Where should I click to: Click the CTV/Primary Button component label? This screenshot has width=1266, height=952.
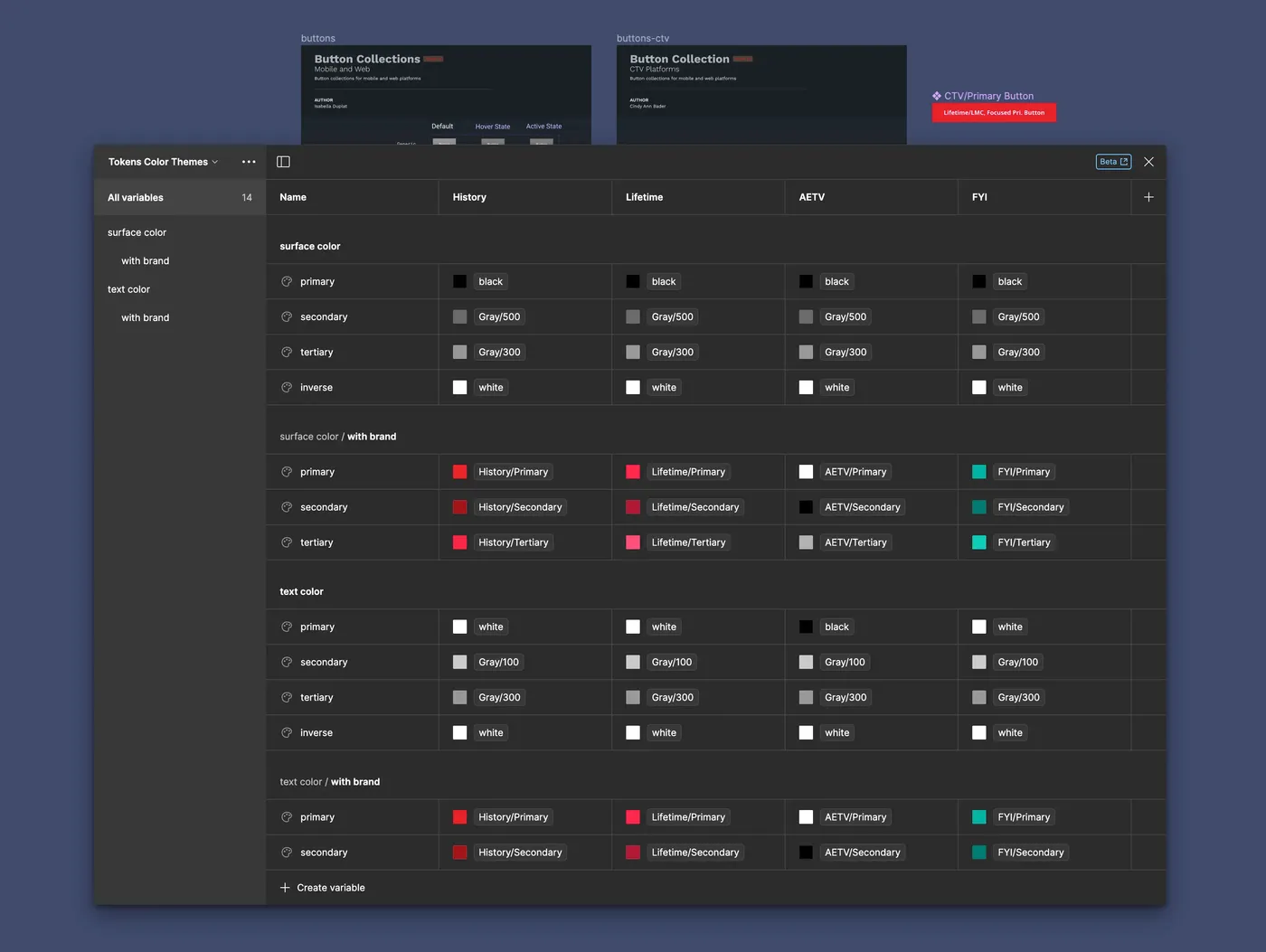[983, 96]
